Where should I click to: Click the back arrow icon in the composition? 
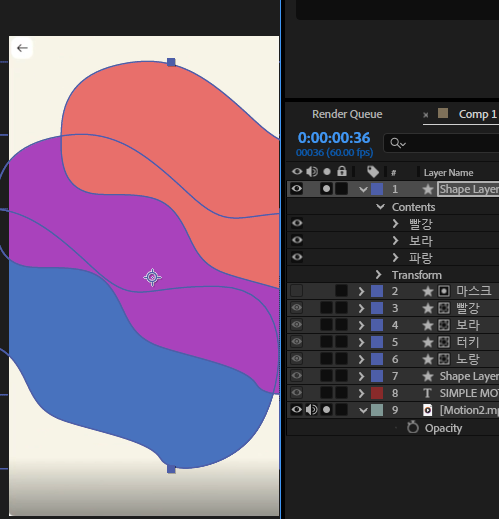click(22, 48)
